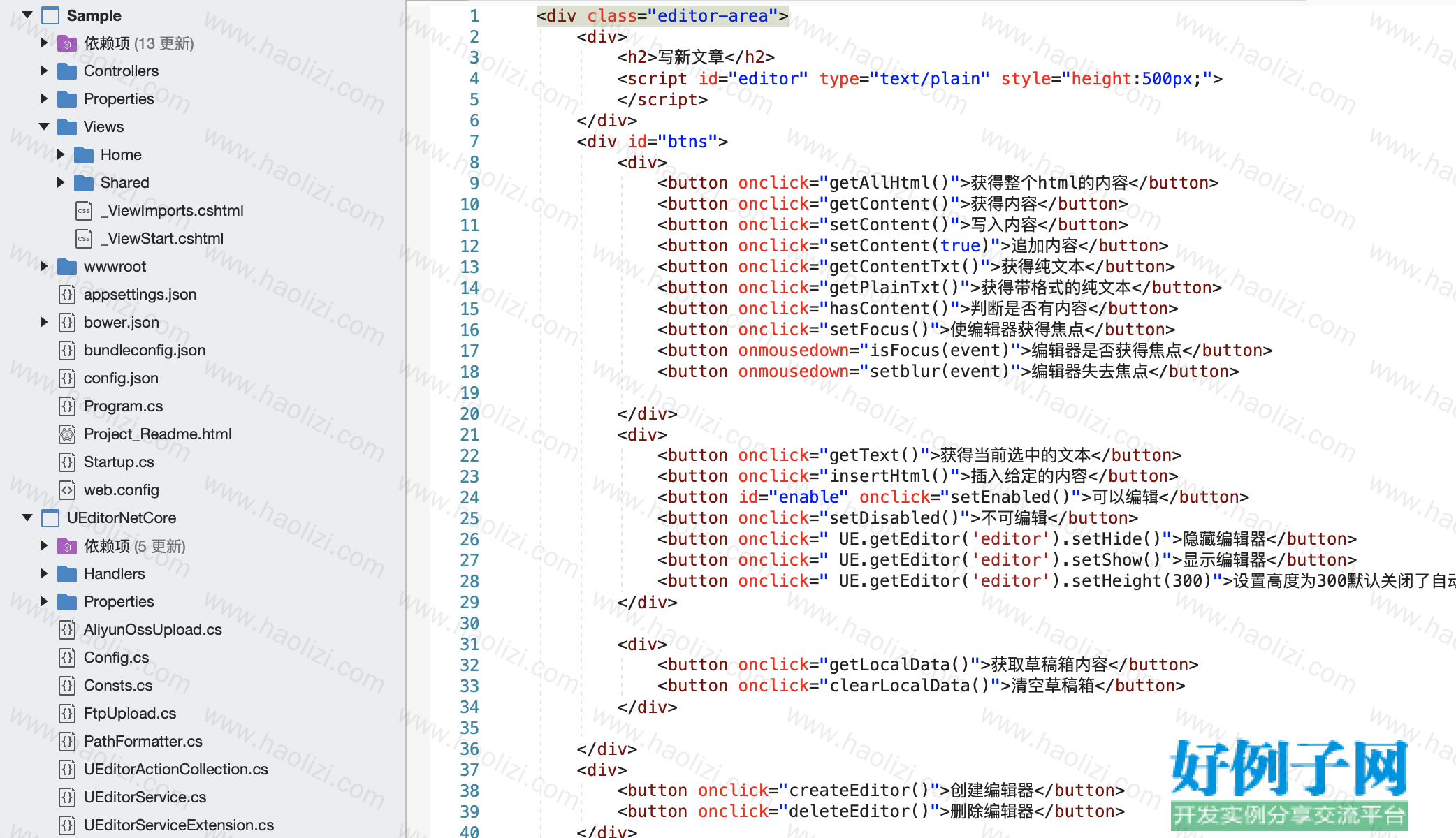
Task: Click the Views folder icon
Action: pos(67,127)
